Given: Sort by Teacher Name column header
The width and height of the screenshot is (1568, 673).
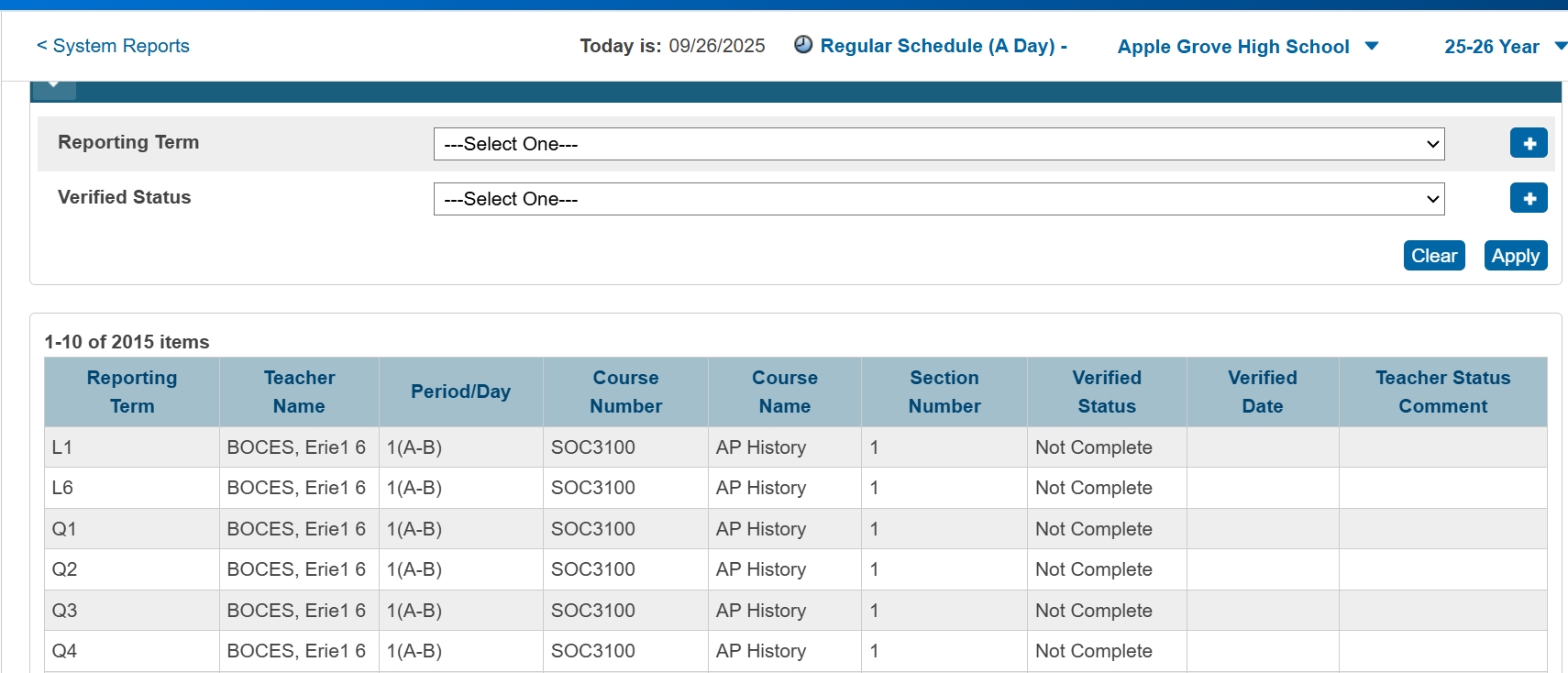Looking at the screenshot, I should pos(299,392).
